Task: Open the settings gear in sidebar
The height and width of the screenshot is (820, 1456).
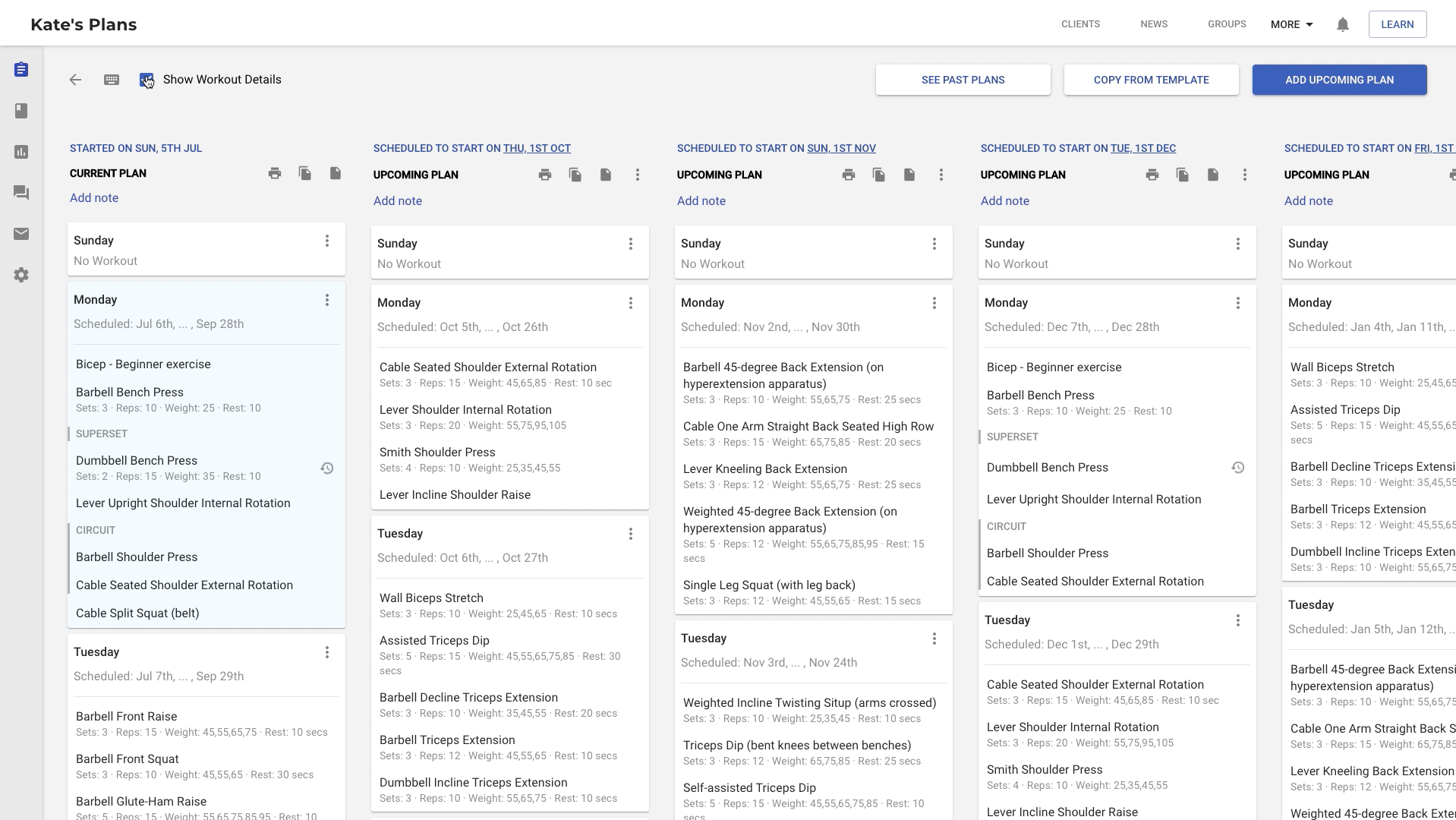Action: [21, 275]
